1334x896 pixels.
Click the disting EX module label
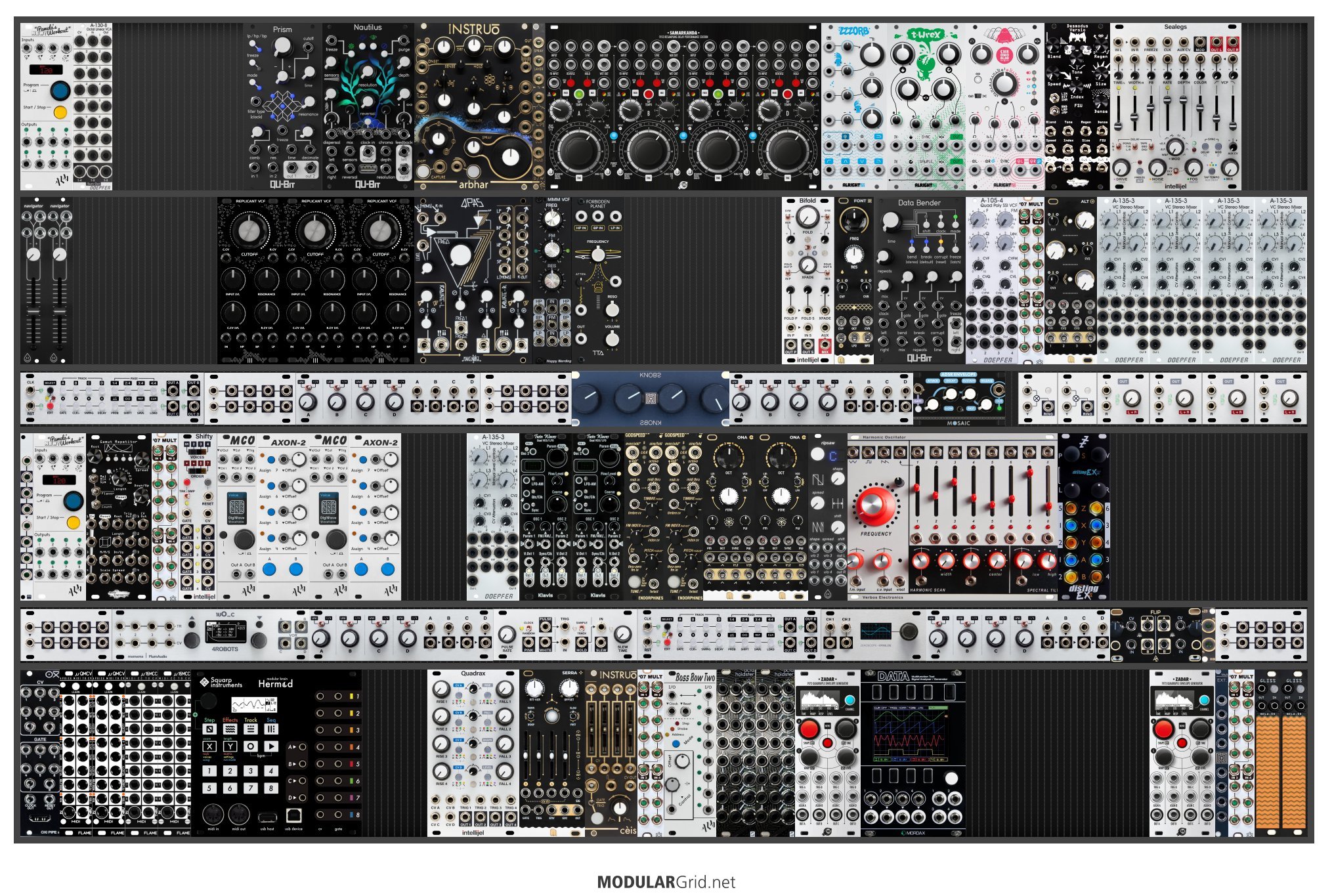click(1084, 591)
